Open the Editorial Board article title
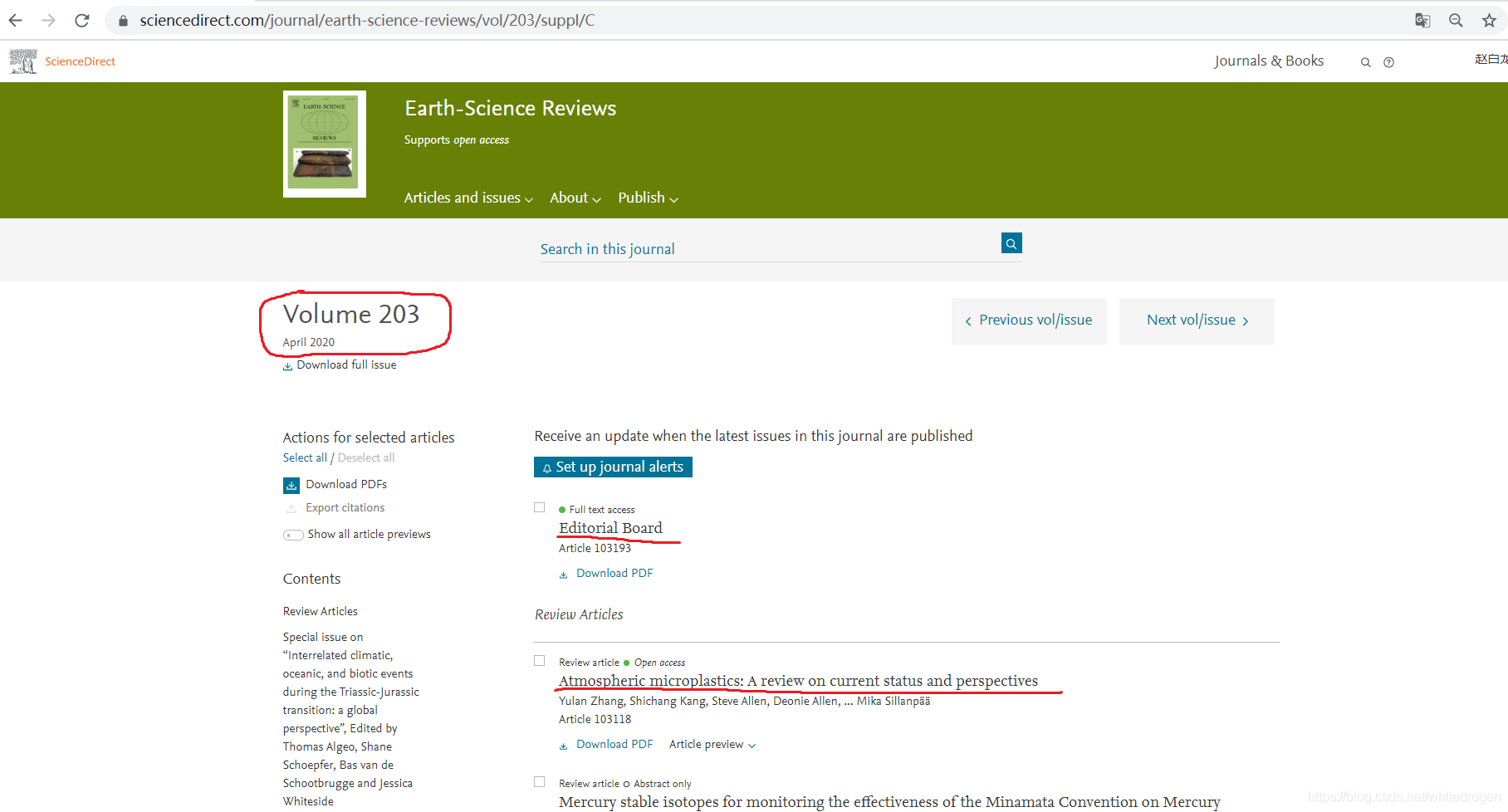The image size is (1508, 812). [610, 528]
